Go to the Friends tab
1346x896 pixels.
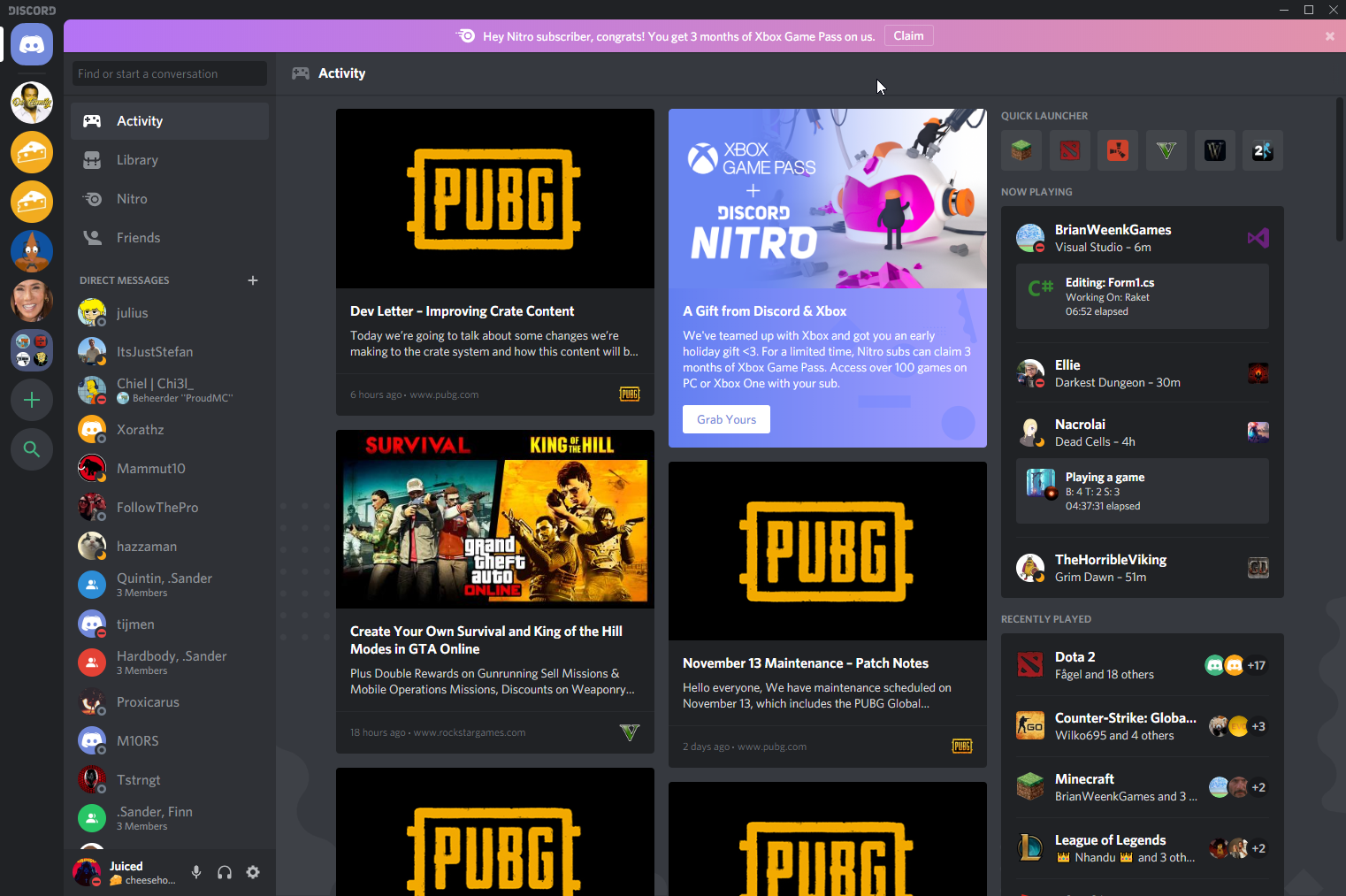(x=138, y=238)
